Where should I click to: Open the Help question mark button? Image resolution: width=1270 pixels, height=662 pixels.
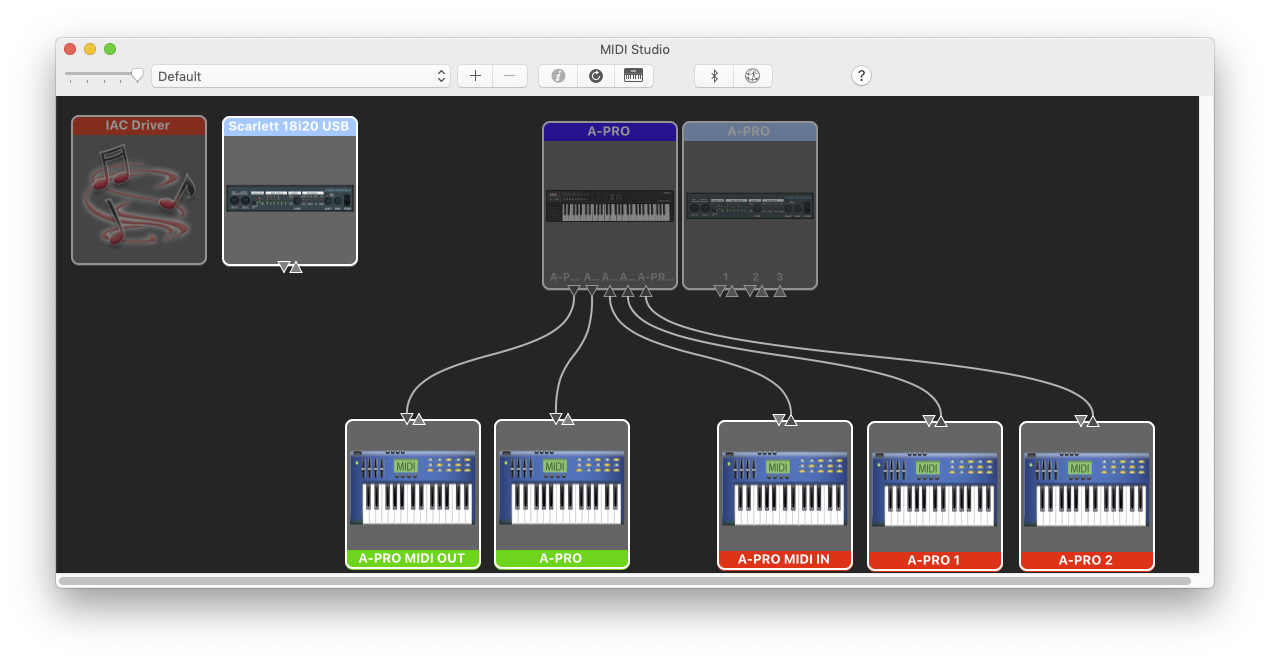pos(861,76)
